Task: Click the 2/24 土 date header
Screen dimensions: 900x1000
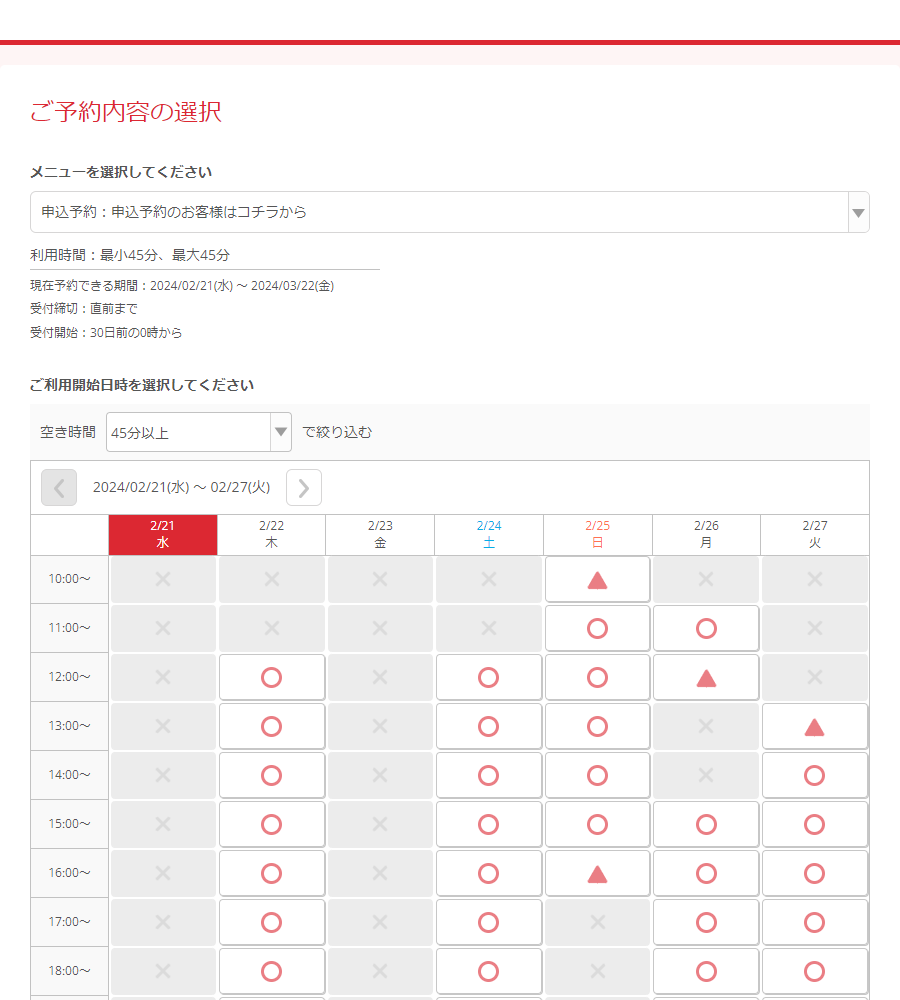Action: coord(488,535)
